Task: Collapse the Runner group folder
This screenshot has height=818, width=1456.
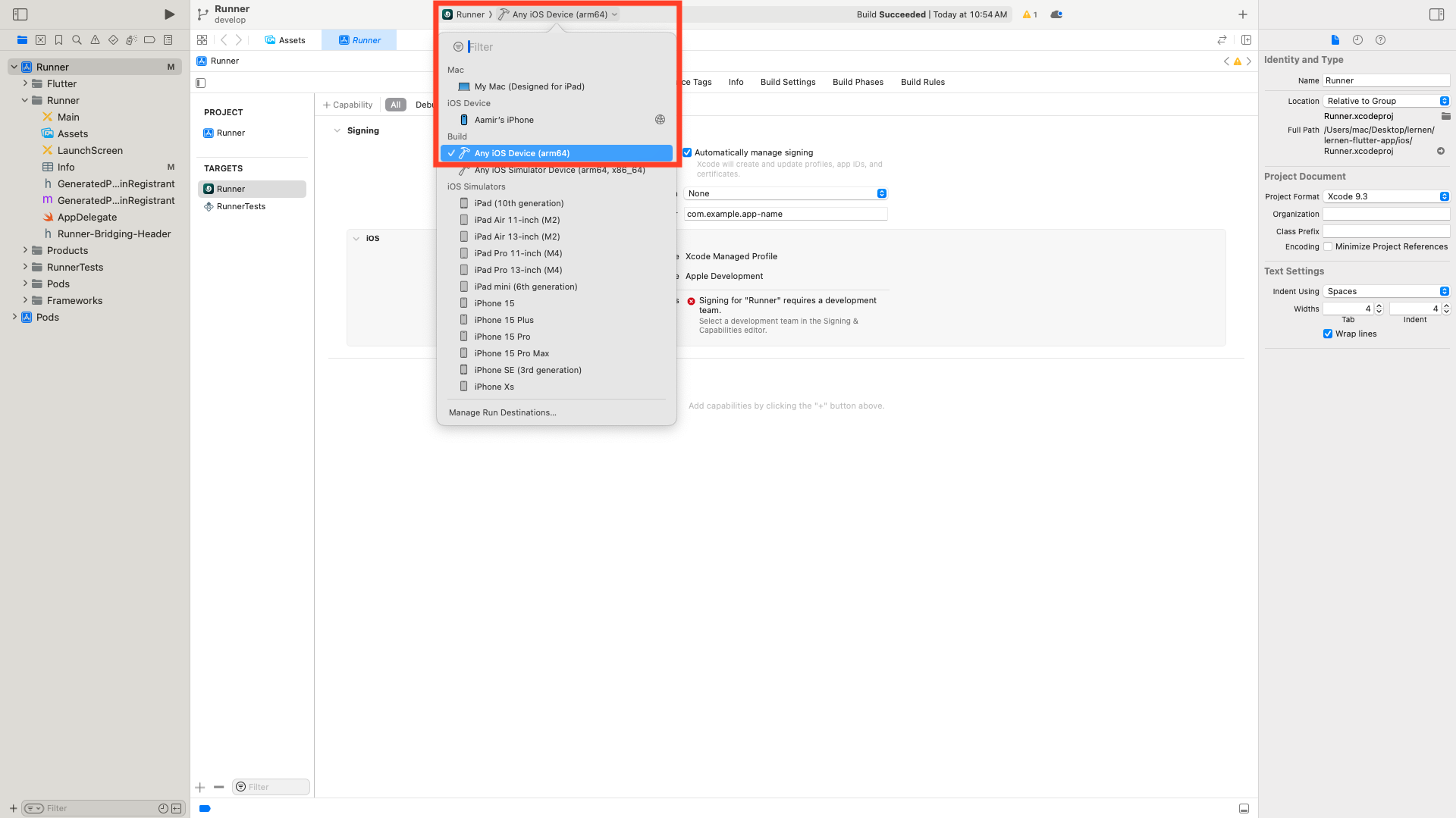Action: tap(25, 100)
